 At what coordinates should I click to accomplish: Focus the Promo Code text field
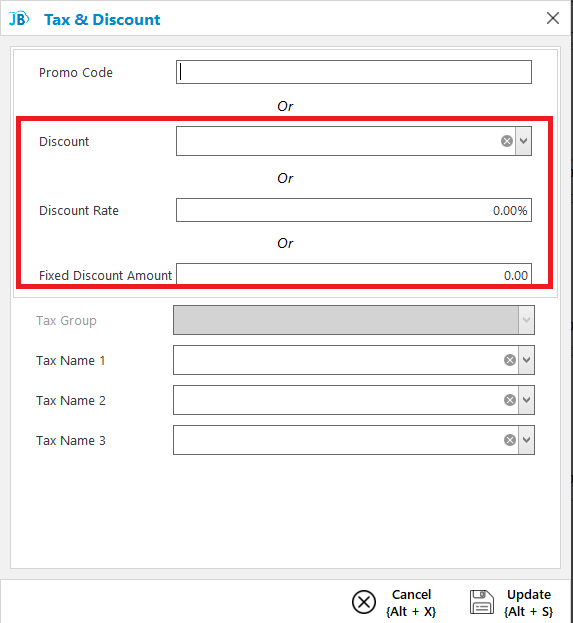pos(354,72)
